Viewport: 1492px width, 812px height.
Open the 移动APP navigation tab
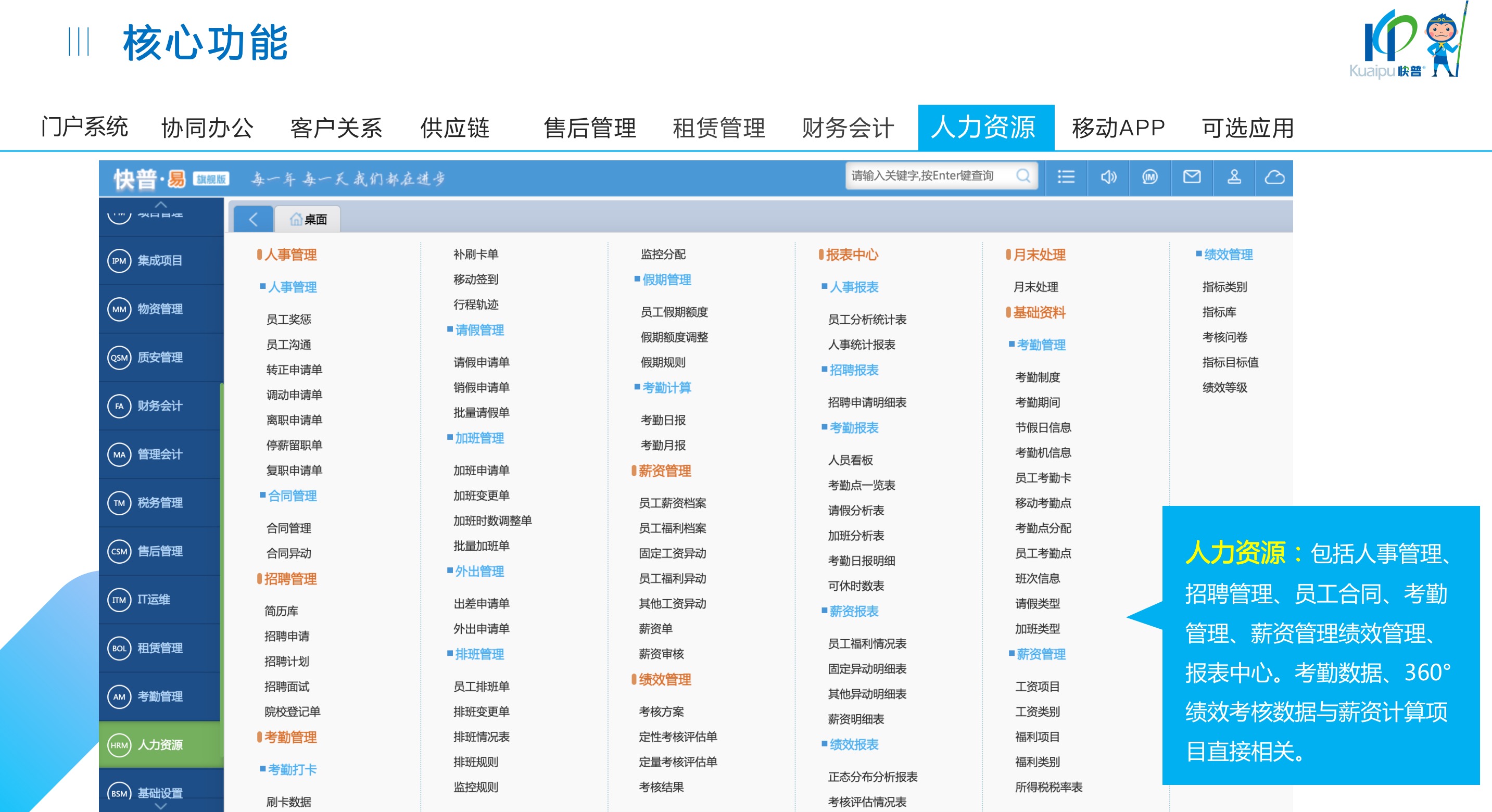coord(1118,128)
